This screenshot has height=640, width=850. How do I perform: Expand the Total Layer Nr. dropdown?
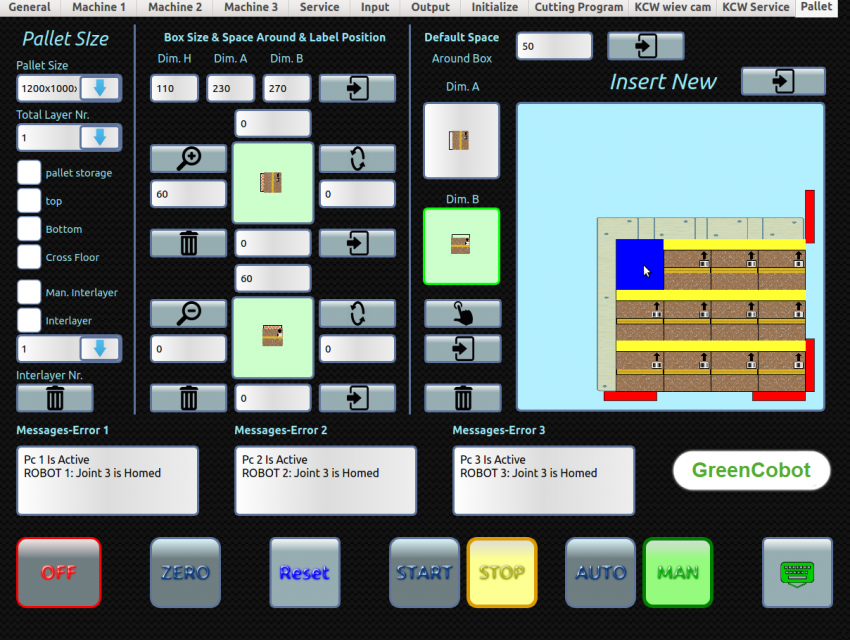point(99,138)
